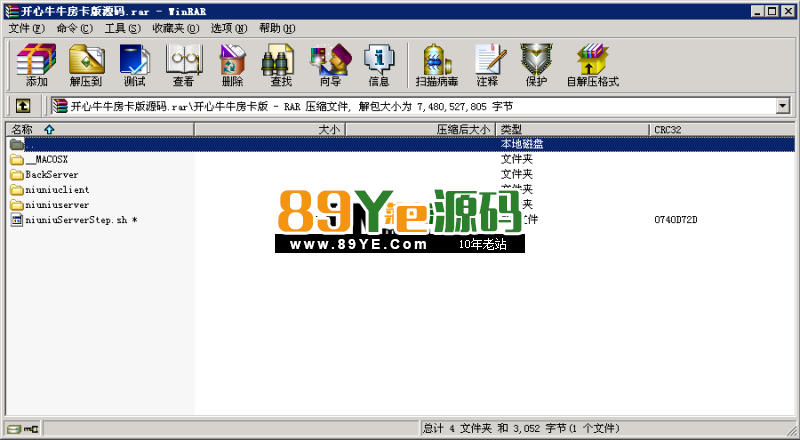This screenshot has width=800, height=440.
Task: Open the Commands (命令) menu
Action: 74,28
